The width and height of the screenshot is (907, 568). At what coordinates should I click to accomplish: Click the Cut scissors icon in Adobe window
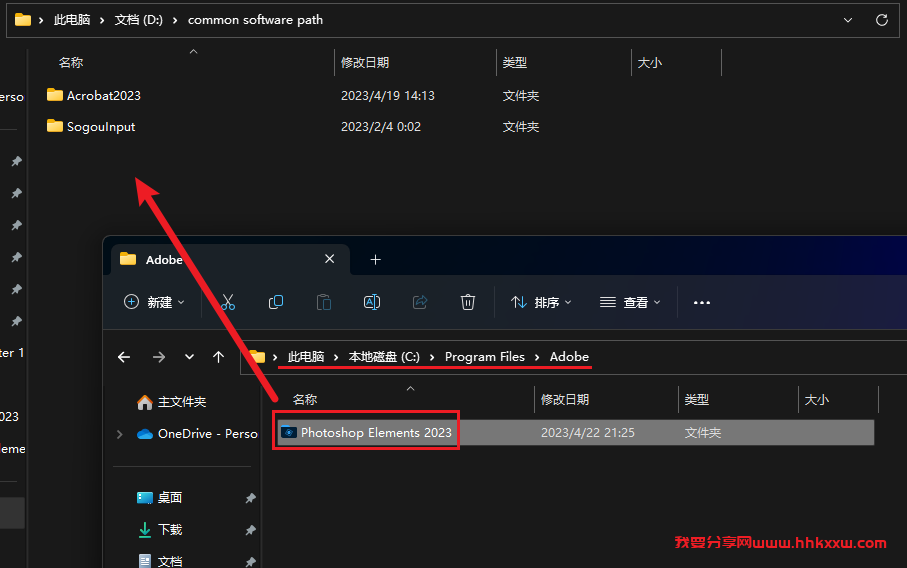click(228, 302)
